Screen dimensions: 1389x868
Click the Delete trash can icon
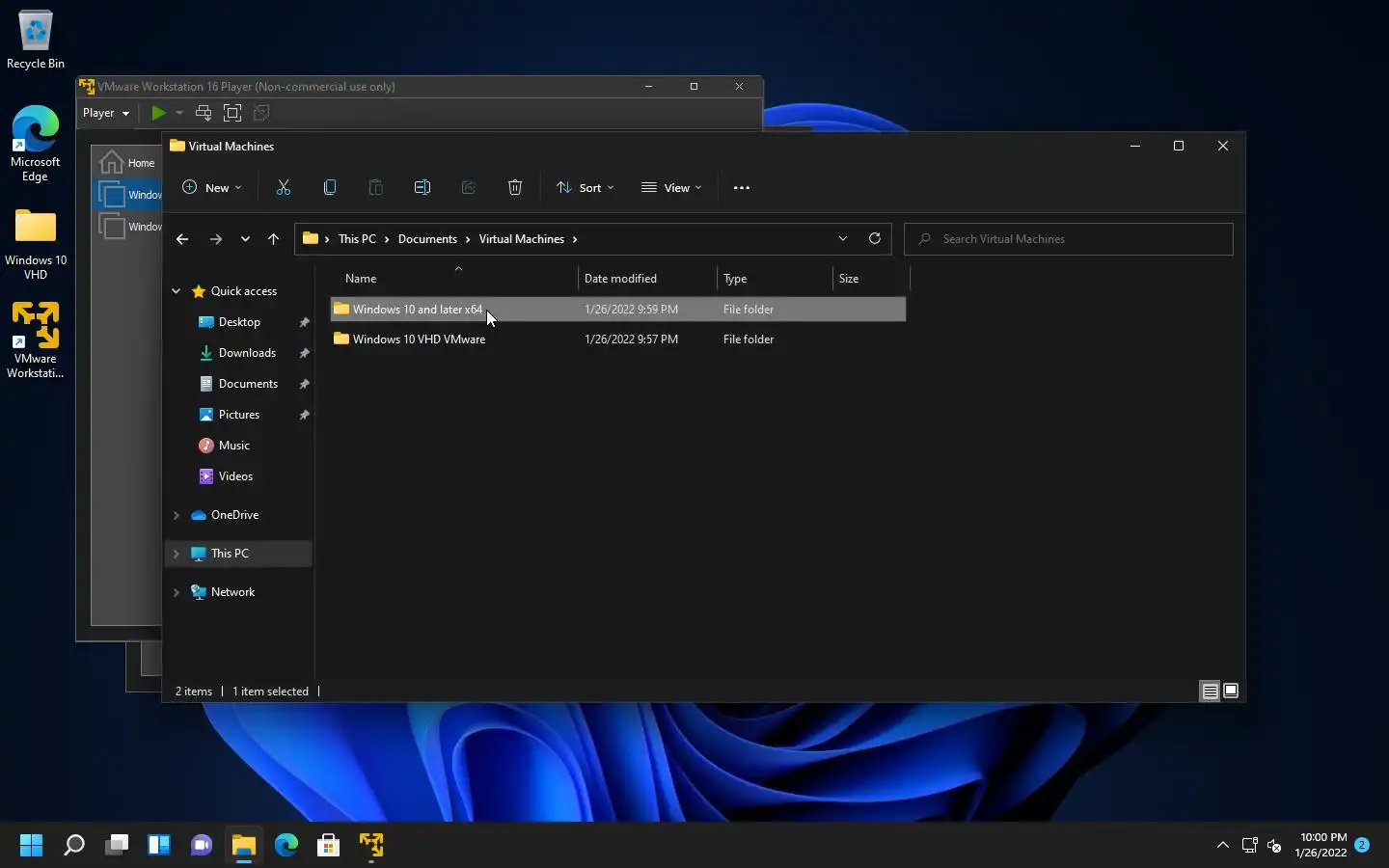(x=515, y=188)
